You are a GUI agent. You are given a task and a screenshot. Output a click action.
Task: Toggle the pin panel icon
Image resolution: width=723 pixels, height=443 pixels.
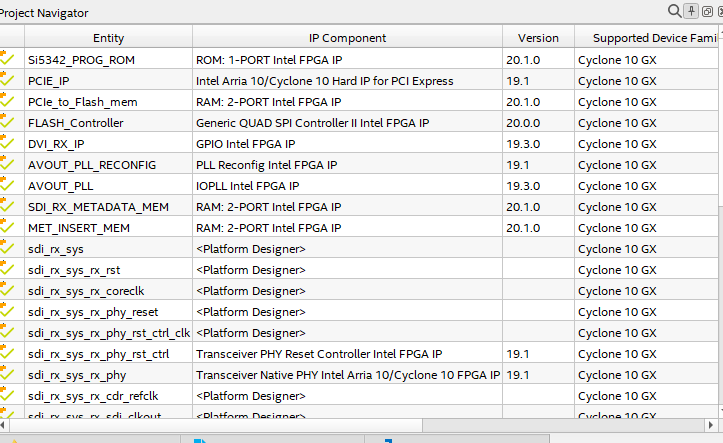[691, 11]
